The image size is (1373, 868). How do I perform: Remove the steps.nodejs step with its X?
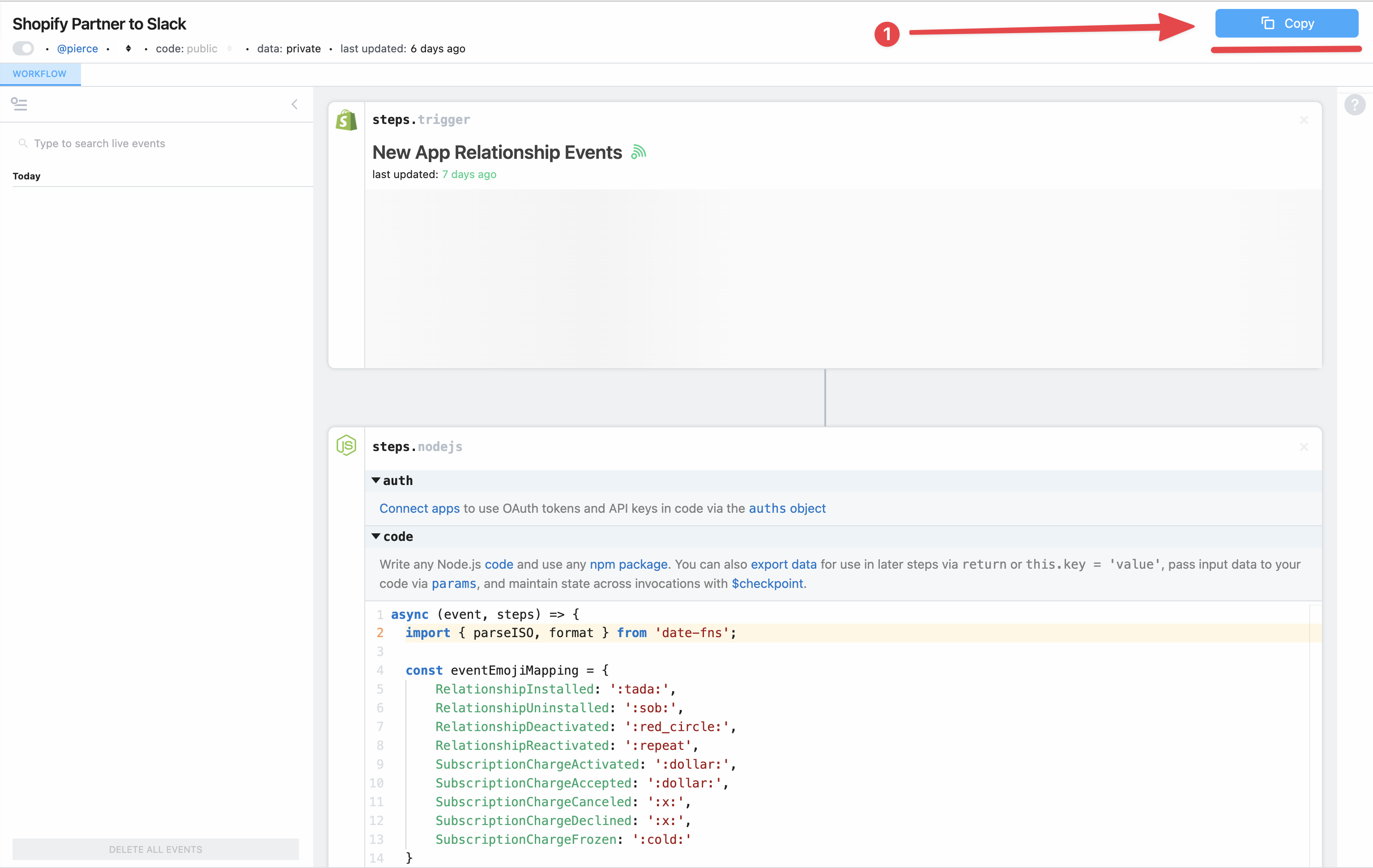click(1304, 447)
